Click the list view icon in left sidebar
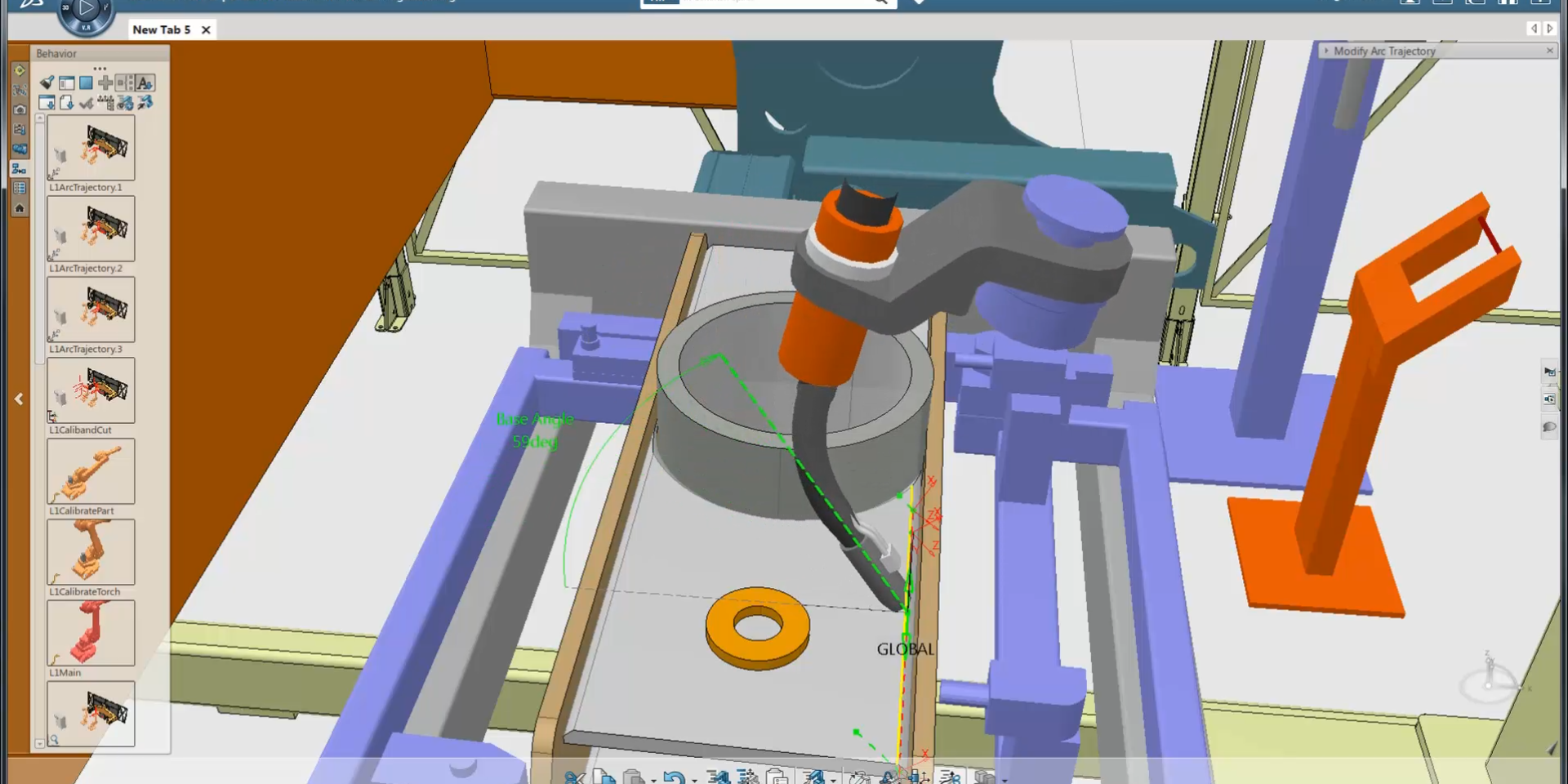The height and width of the screenshot is (784, 1568). tap(20, 189)
